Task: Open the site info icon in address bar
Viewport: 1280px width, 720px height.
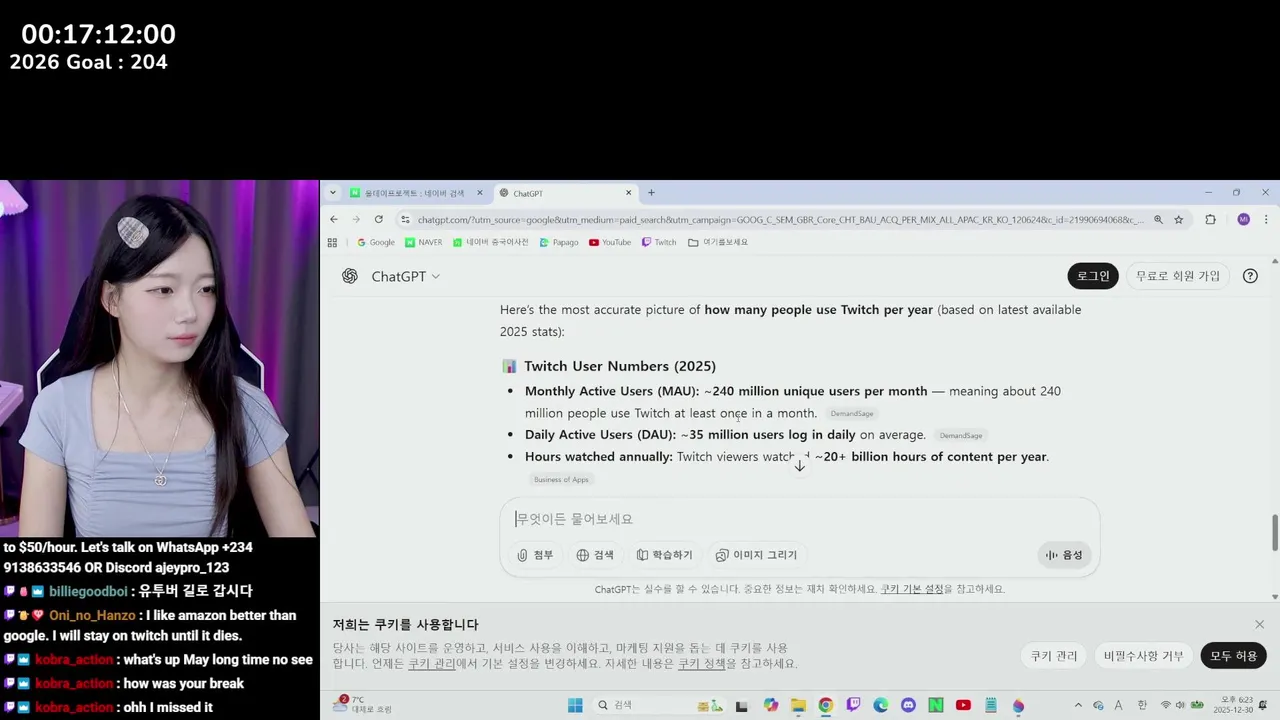Action: 405,219
